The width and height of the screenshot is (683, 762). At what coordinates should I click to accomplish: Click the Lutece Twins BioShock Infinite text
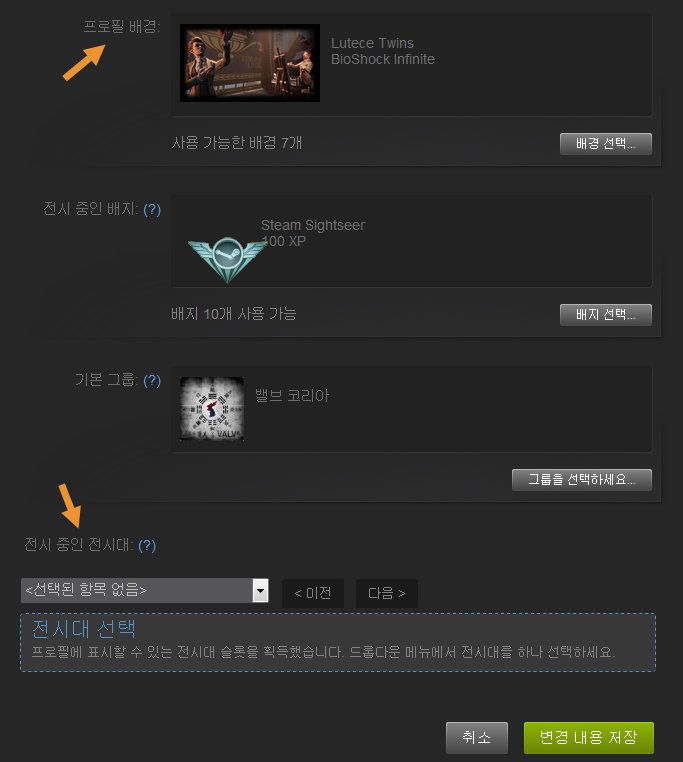(383, 51)
